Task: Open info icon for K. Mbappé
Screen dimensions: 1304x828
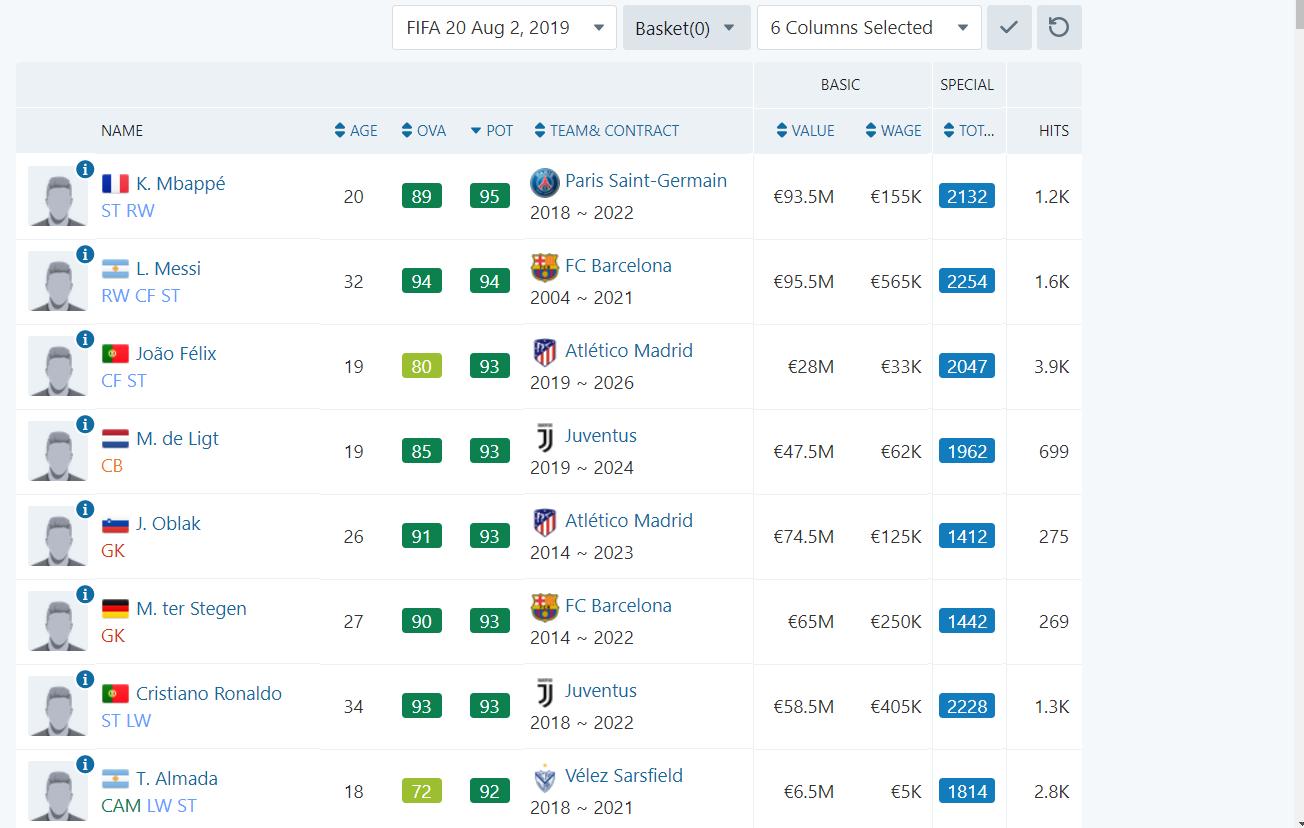Action: (85, 169)
